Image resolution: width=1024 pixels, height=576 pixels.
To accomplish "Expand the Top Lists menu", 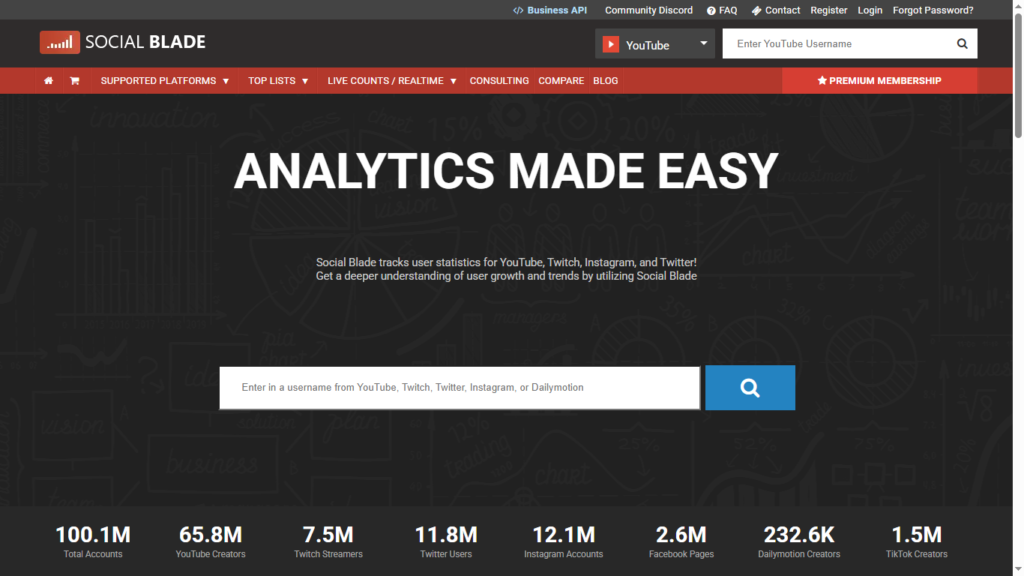I will point(278,81).
